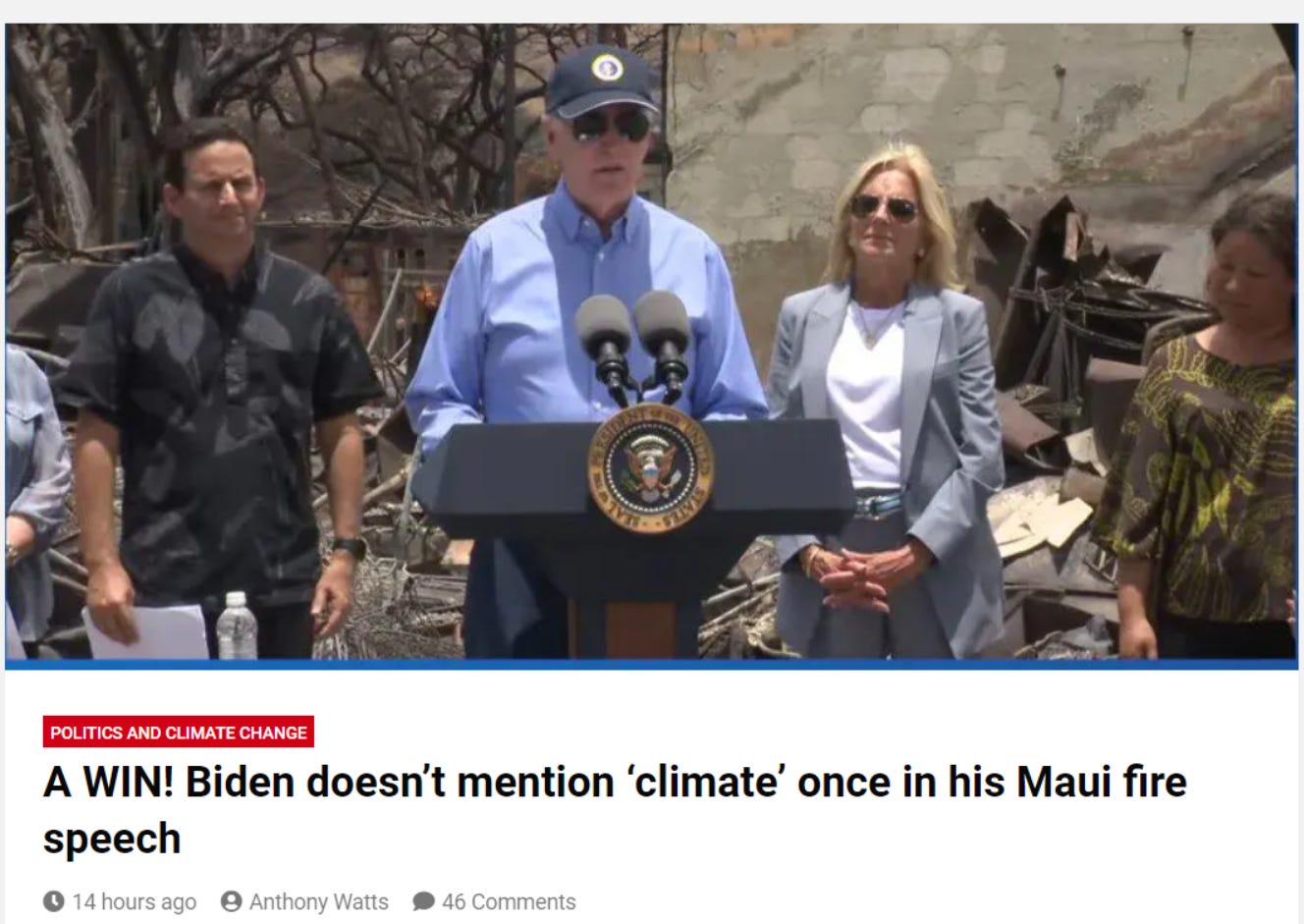Screen dimensions: 1304x924
Task: Click the speaker's sunglasses in the photo
Action: tap(611, 125)
